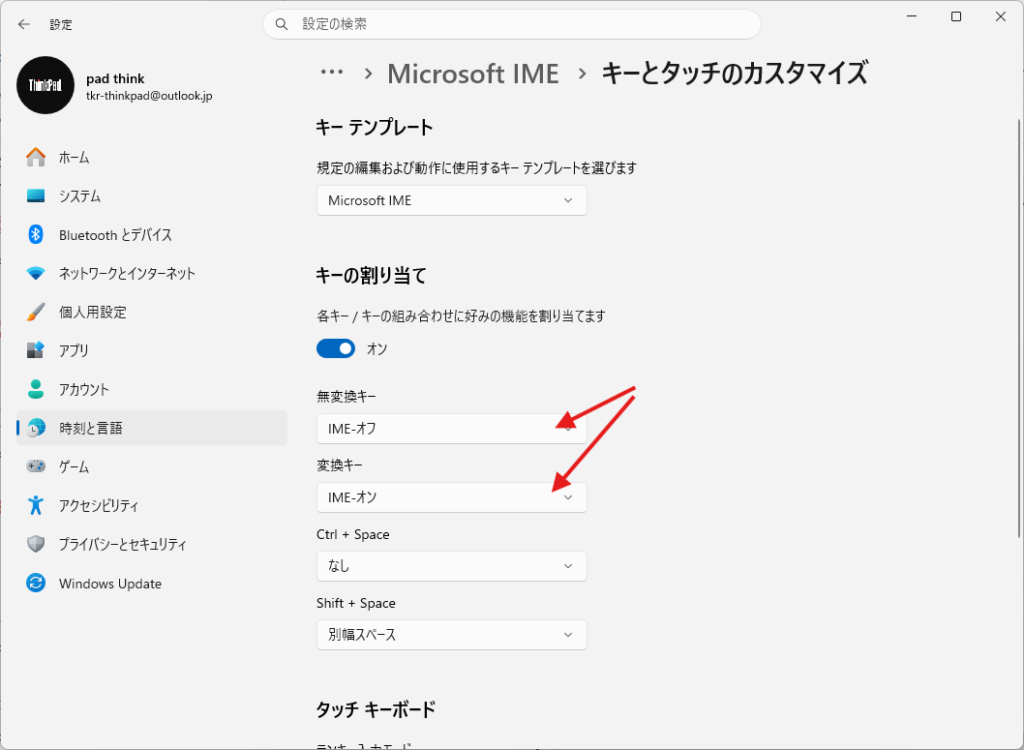Click the 設定の検索 search field

coord(512,24)
